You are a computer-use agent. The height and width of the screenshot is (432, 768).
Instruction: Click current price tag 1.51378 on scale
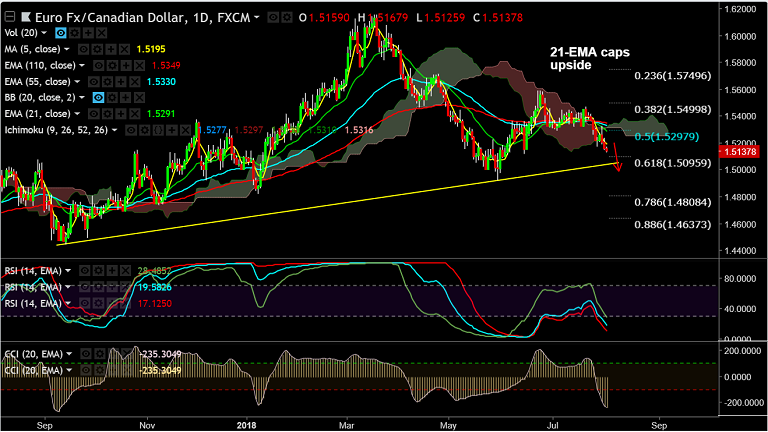pyautogui.click(x=739, y=151)
